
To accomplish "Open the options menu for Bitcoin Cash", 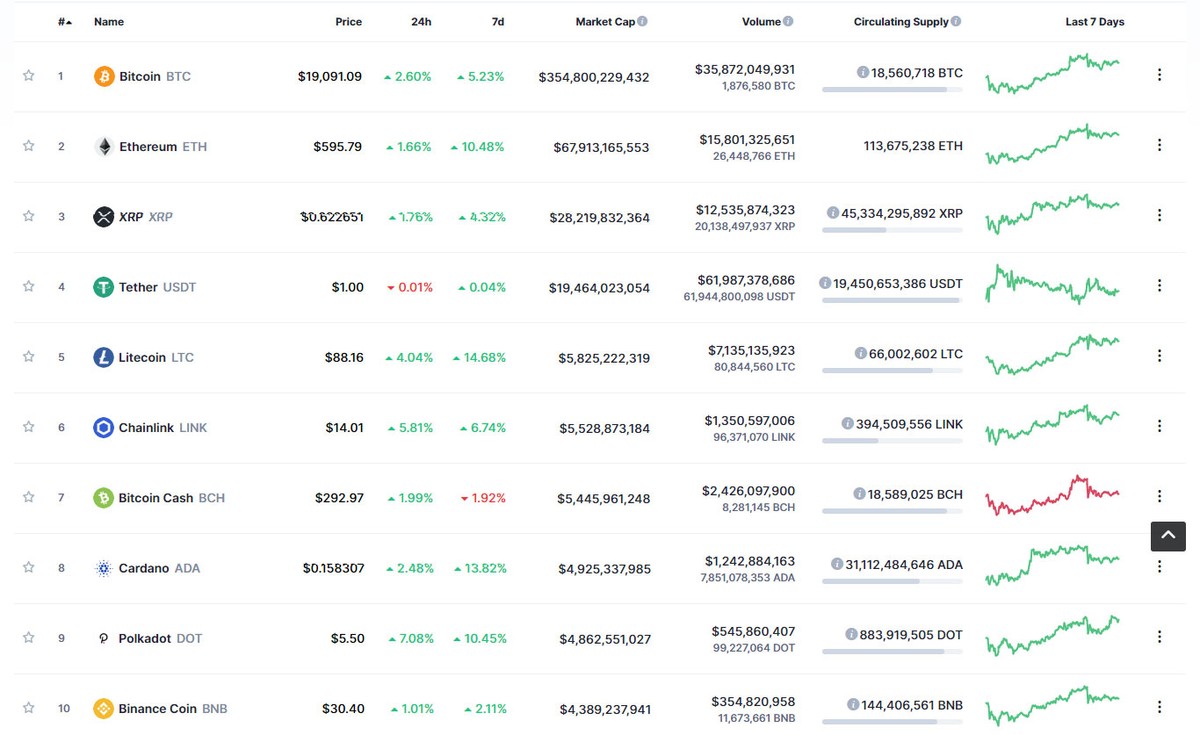I will (1159, 496).
